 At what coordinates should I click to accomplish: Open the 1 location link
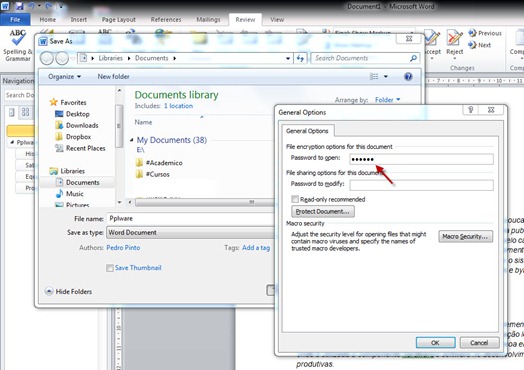click(x=178, y=106)
